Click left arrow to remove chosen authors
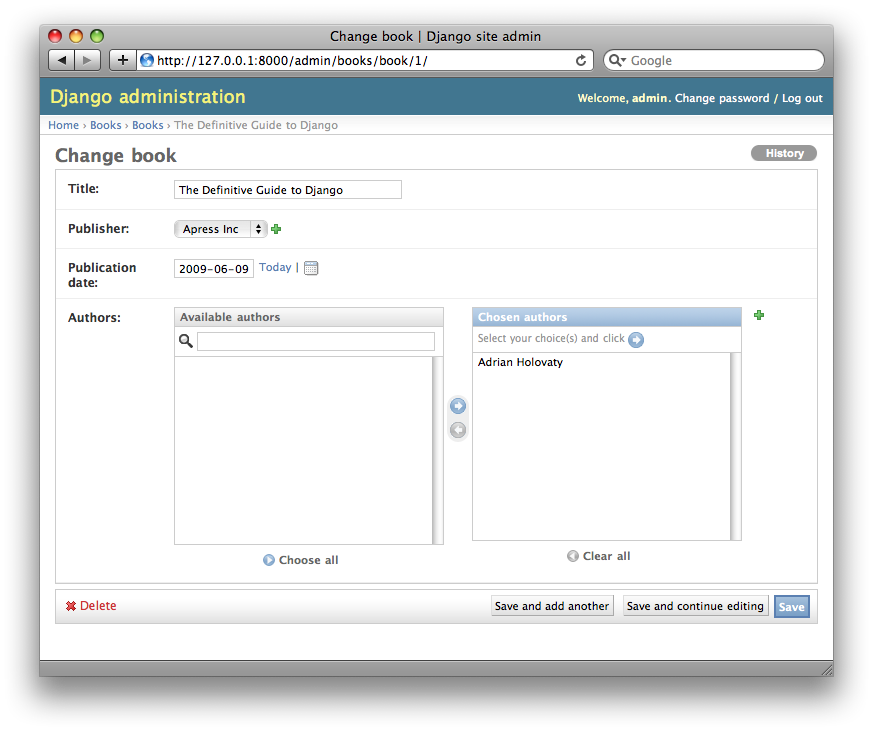Screen dimensions: 873x731 [x=458, y=430]
